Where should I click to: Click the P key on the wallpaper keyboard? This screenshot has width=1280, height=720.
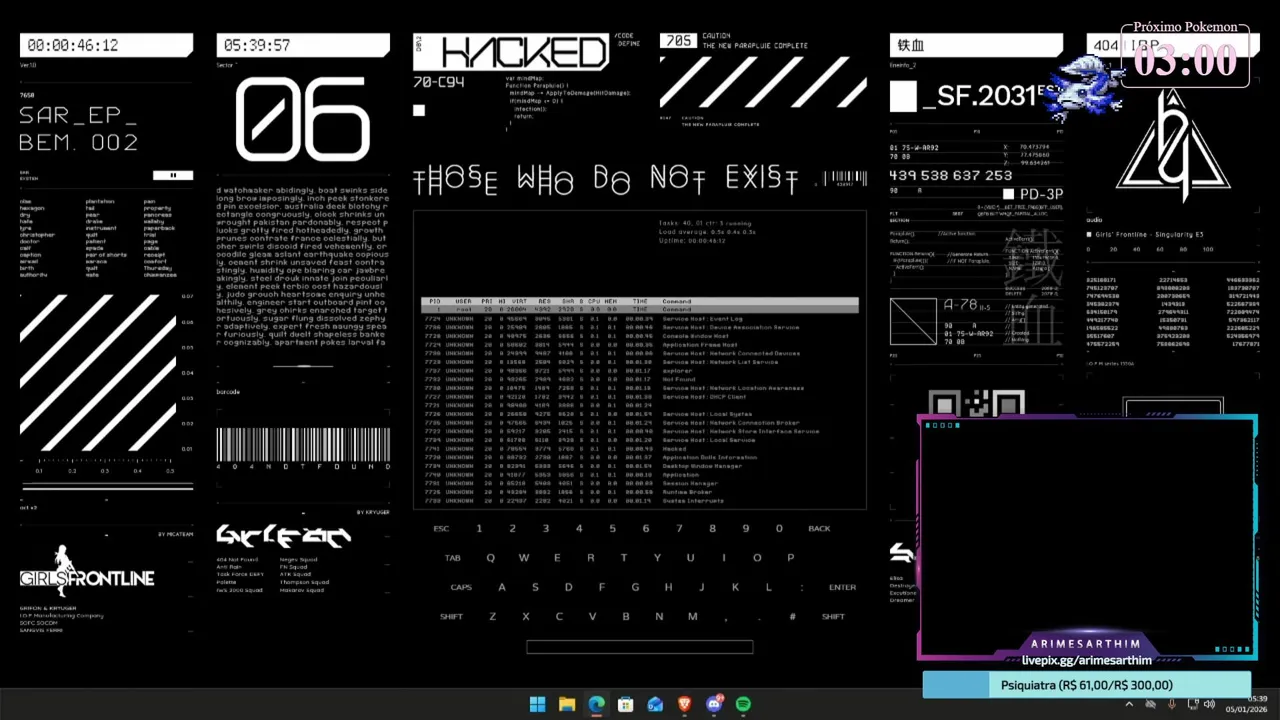(790, 558)
